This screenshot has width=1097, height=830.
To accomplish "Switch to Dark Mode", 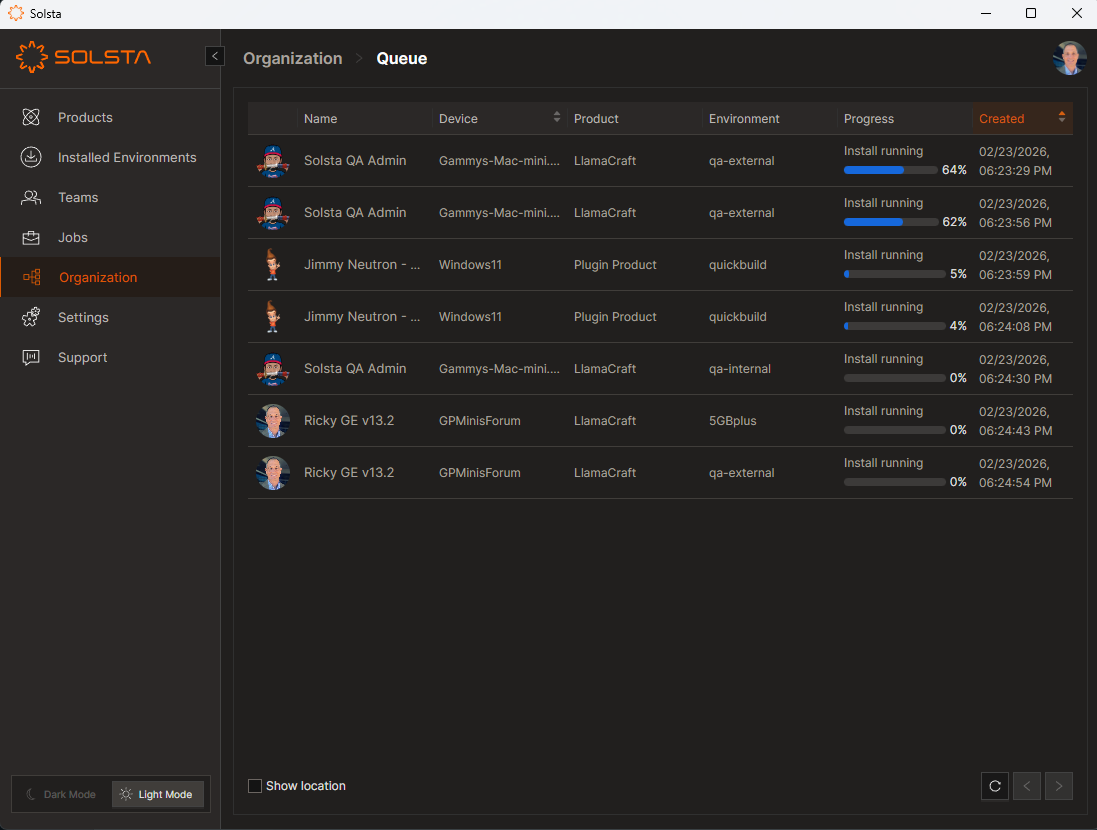I will pyautogui.click(x=62, y=794).
